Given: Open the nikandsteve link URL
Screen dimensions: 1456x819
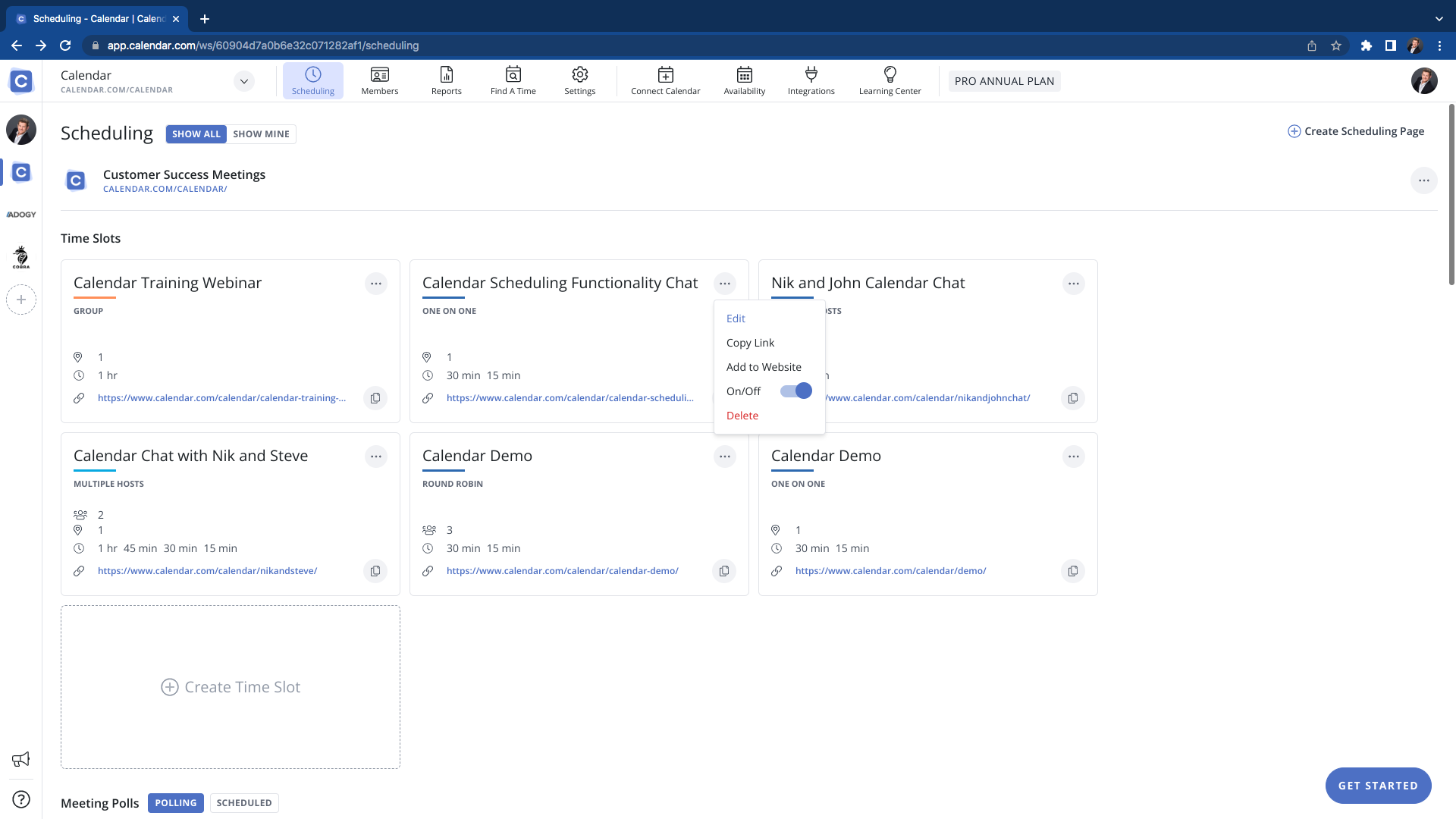Looking at the screenshot, I should (207, 571).
